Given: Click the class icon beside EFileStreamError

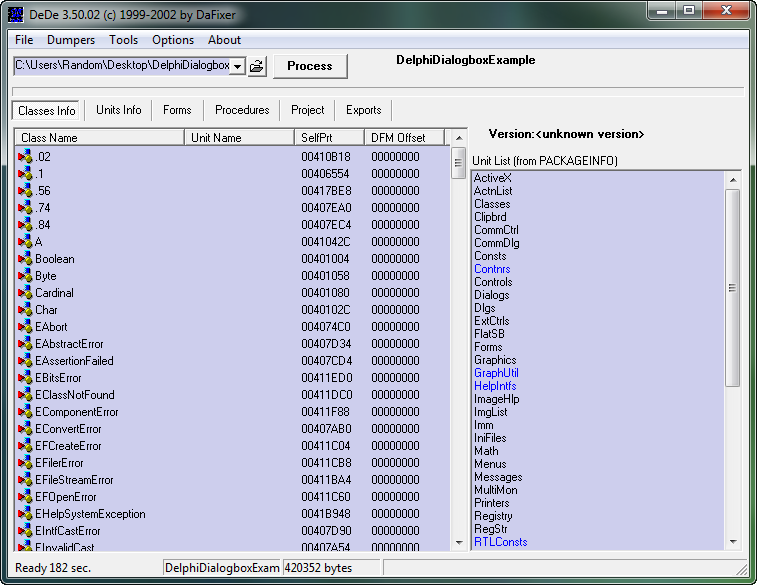Looking at the screenshot, I should click(x=25, y=480).
